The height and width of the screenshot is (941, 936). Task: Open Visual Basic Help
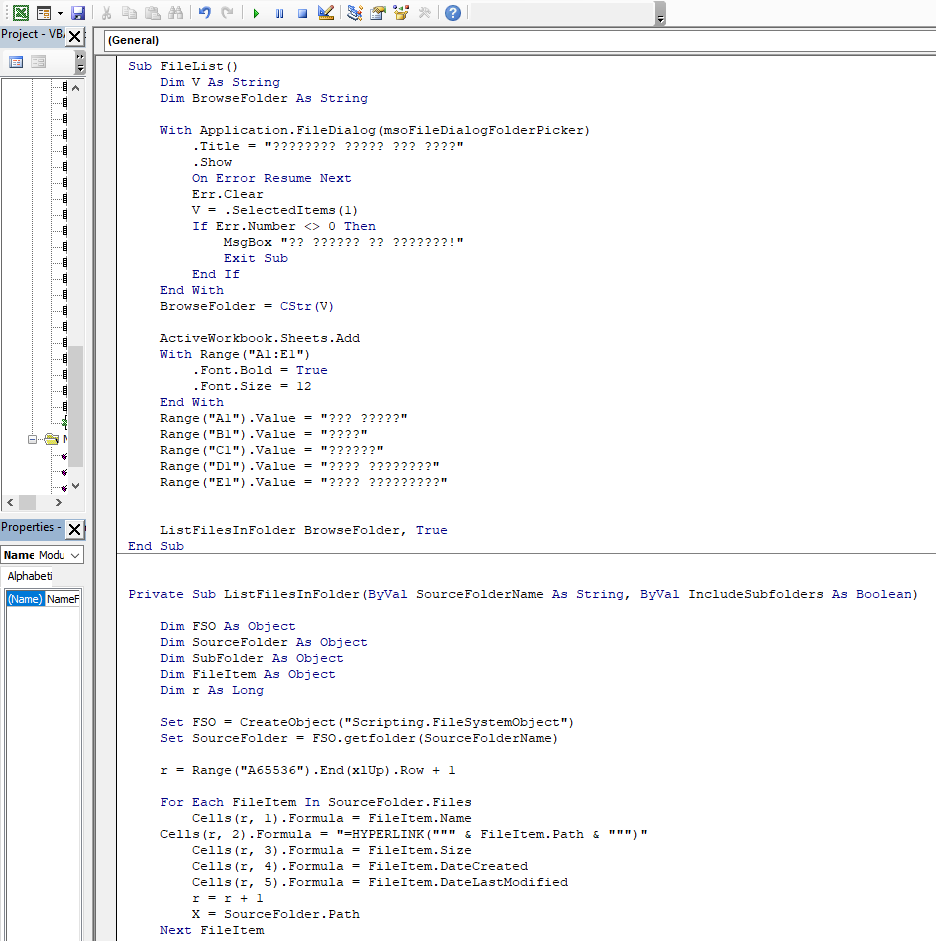coord(453,13)
